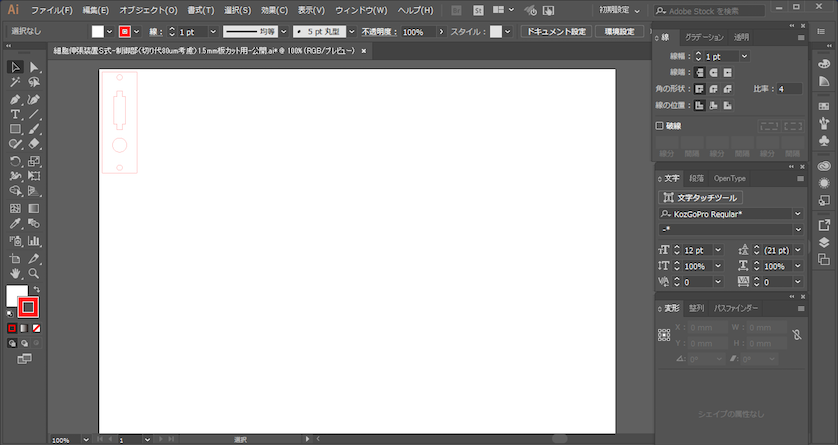Viewport: 838px width, 445px height.
Task: Open the fill color dropdown in control bar
Action: (x=110, y=32)
